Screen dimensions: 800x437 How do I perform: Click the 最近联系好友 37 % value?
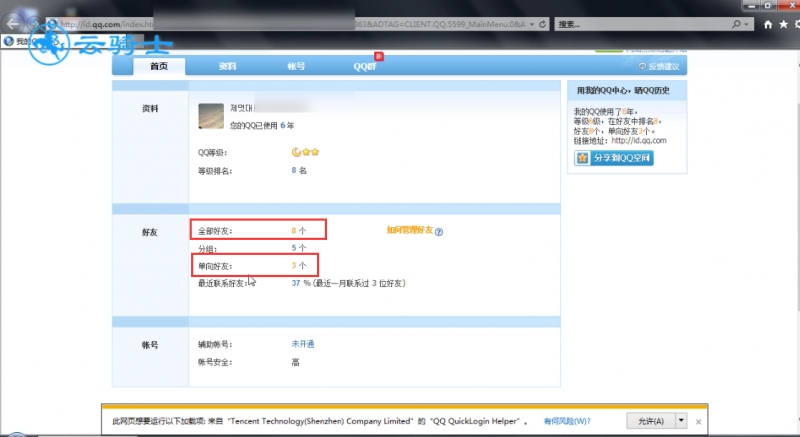[301, 283]
